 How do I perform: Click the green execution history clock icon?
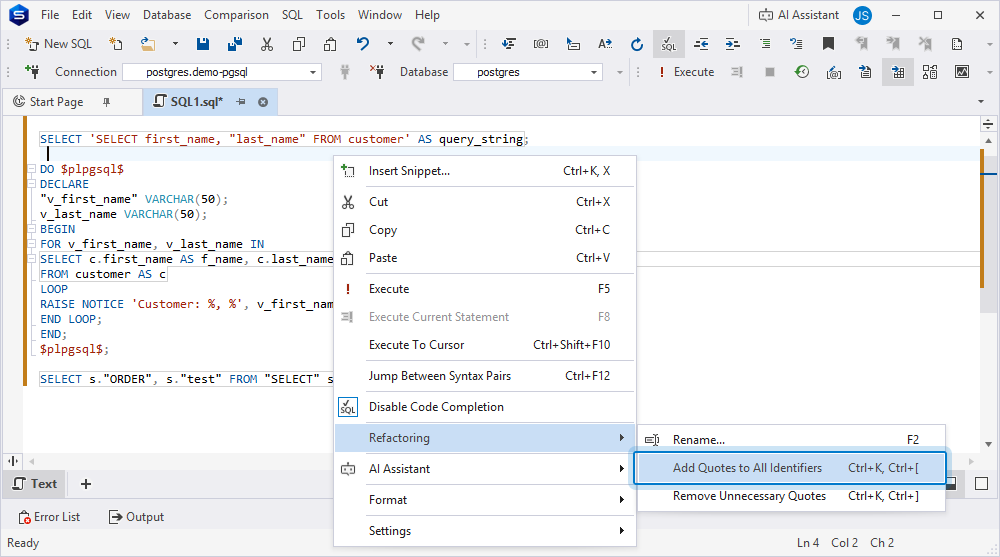(802, 72)
